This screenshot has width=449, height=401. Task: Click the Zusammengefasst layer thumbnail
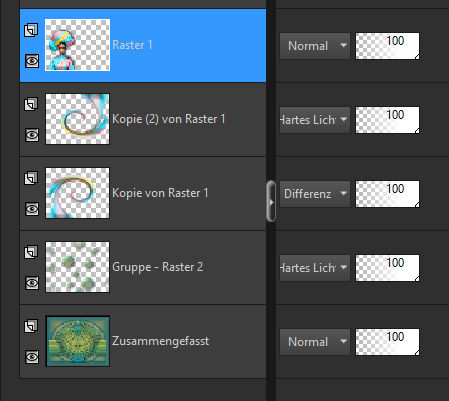tap(78, 341)
